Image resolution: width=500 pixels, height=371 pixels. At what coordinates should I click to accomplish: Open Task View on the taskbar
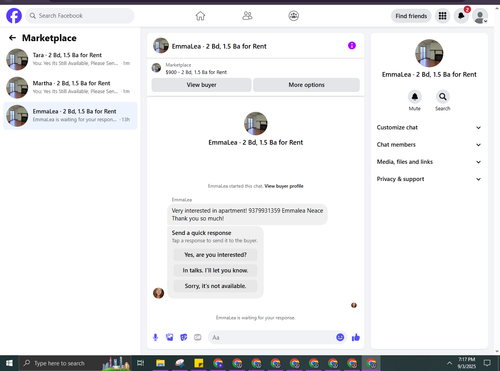click(141, 363)
